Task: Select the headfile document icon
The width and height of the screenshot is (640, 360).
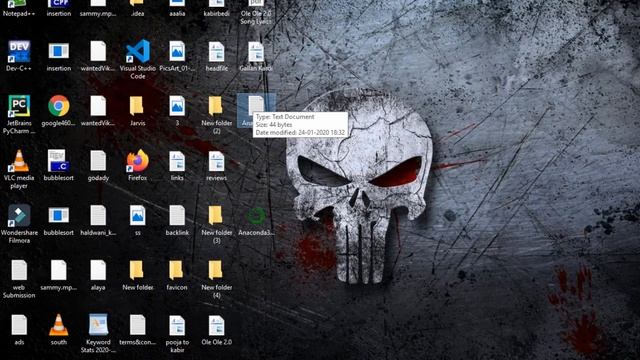Action: coord(216,56)
